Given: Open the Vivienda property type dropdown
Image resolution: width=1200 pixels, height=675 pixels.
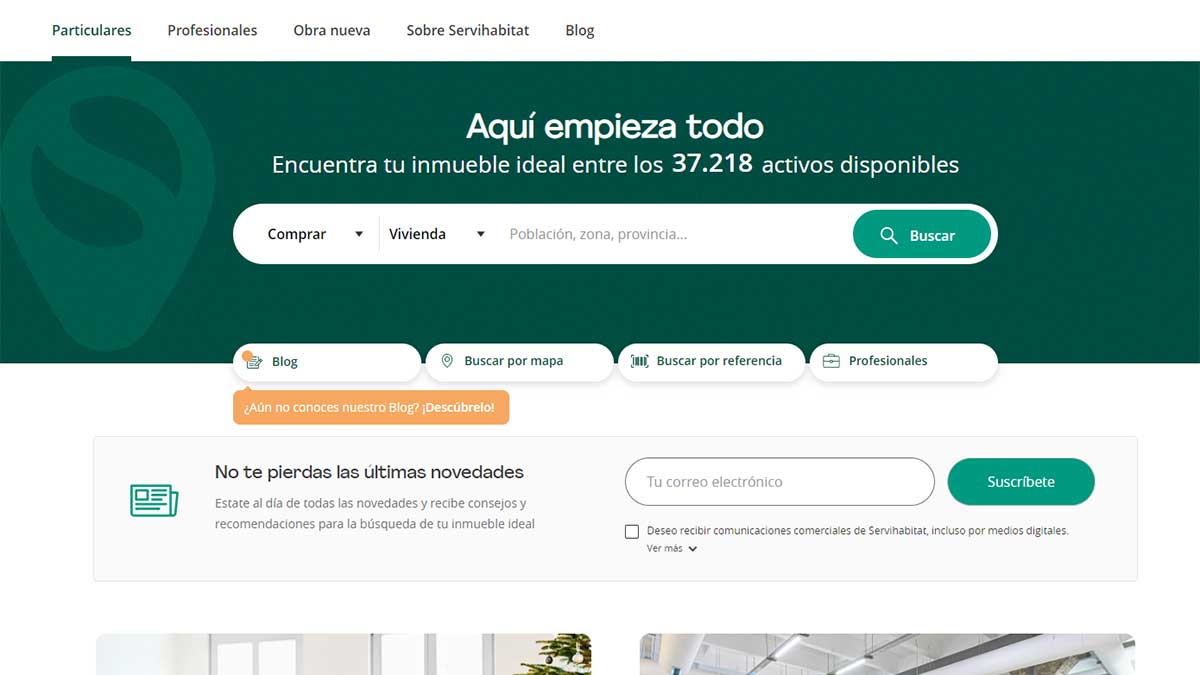Looking at the screenshot, I should pos(436,234).
